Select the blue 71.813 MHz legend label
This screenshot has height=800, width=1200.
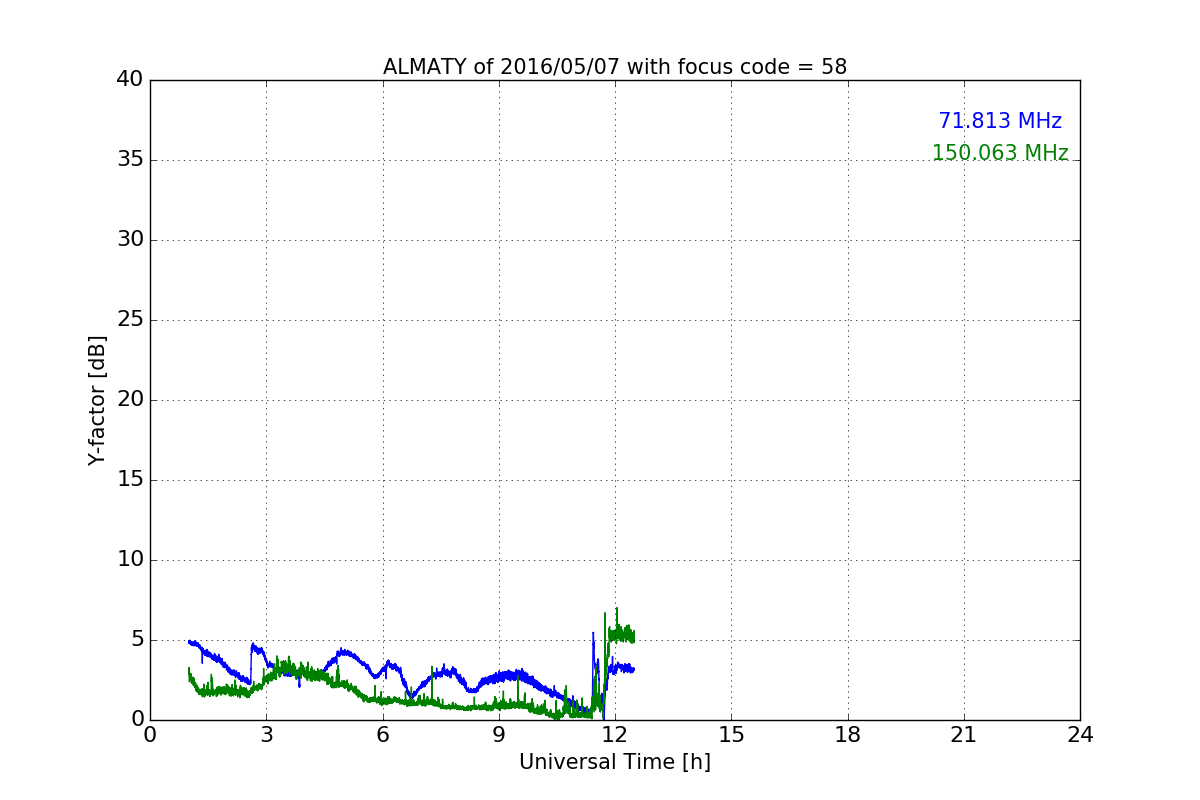[x=1000, y=121]
